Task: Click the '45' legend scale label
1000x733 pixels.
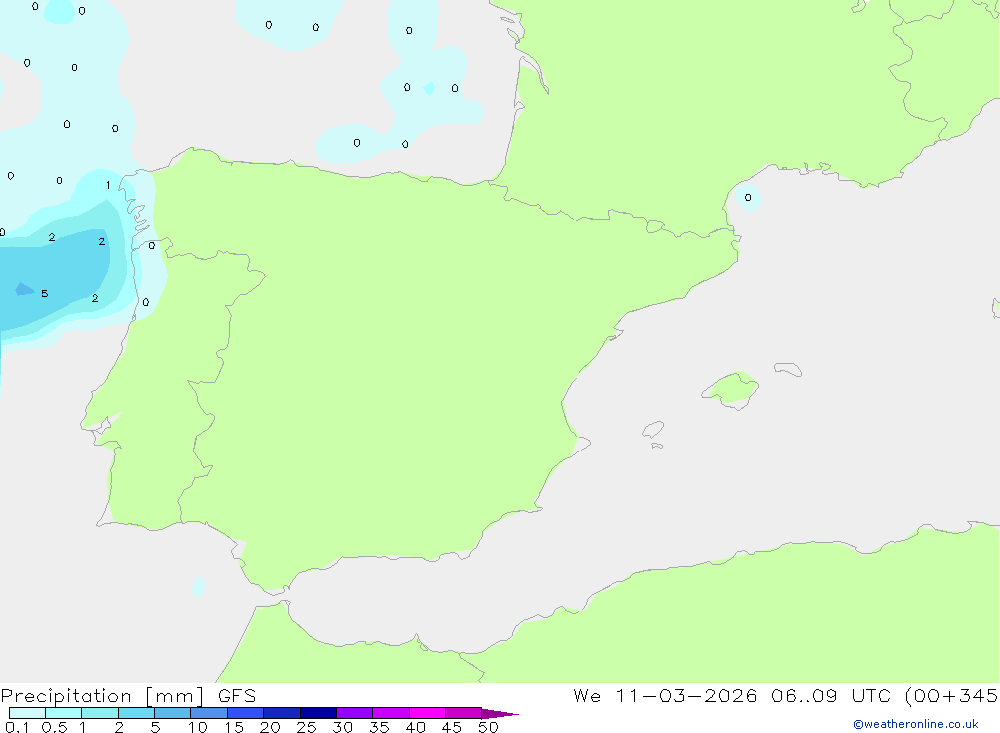Action: coord(452,727)
